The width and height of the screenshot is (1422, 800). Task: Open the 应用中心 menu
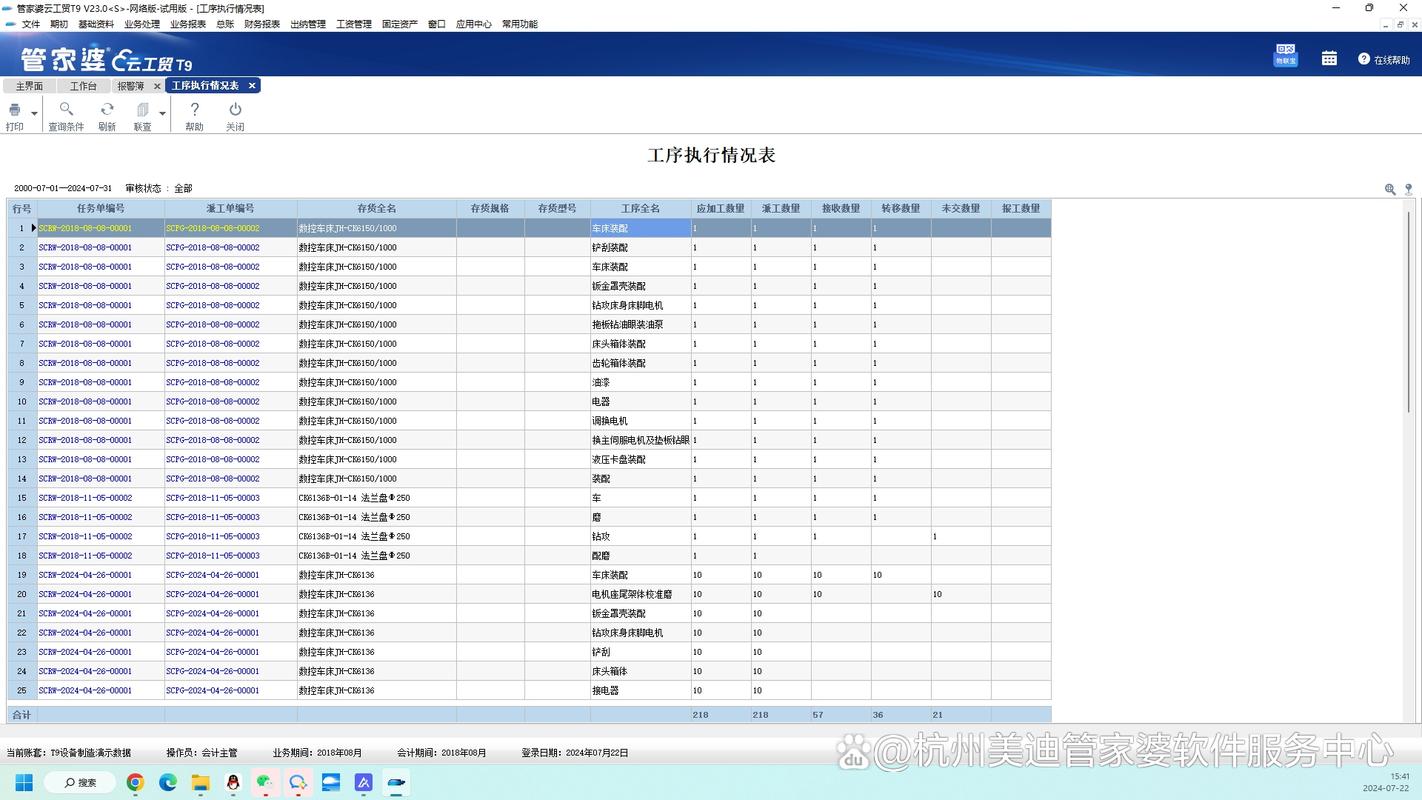pyautogui.click(x=474, y=24)
